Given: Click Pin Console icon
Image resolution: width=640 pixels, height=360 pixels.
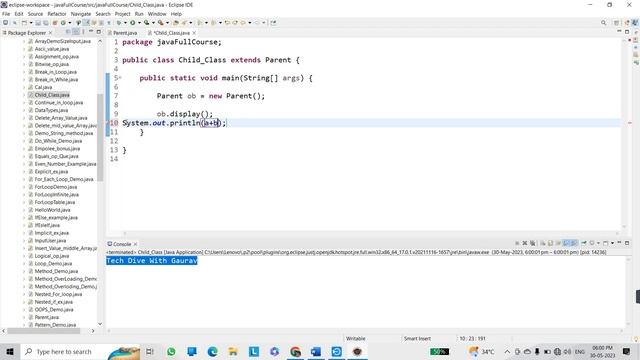Looking at the screenshot, I should (x=584, y=243).
